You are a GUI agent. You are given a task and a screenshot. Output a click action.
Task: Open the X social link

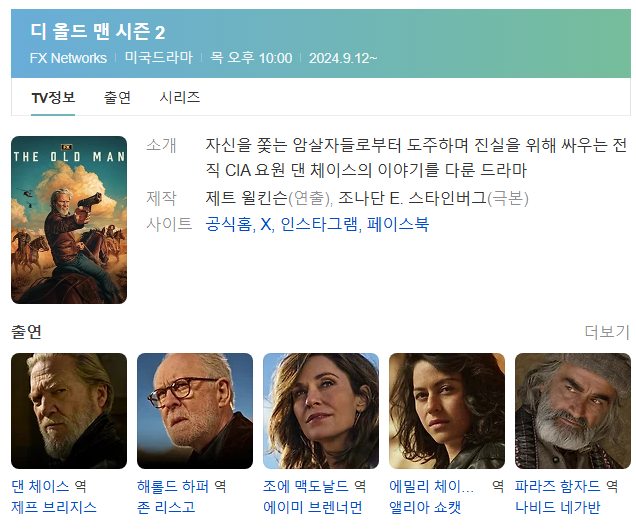tap(266, 224)
